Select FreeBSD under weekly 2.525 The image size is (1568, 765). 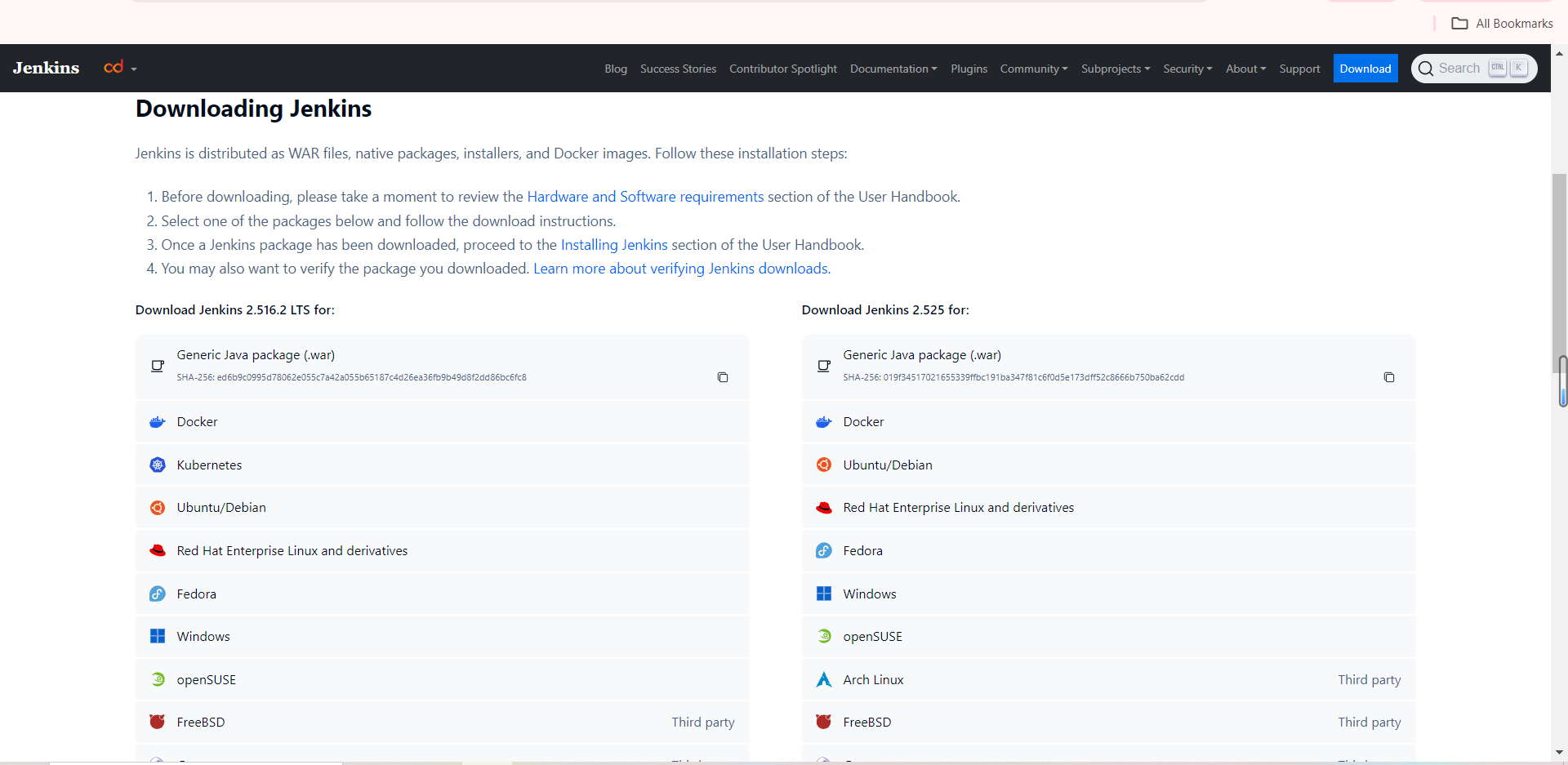pos(1108,722)
